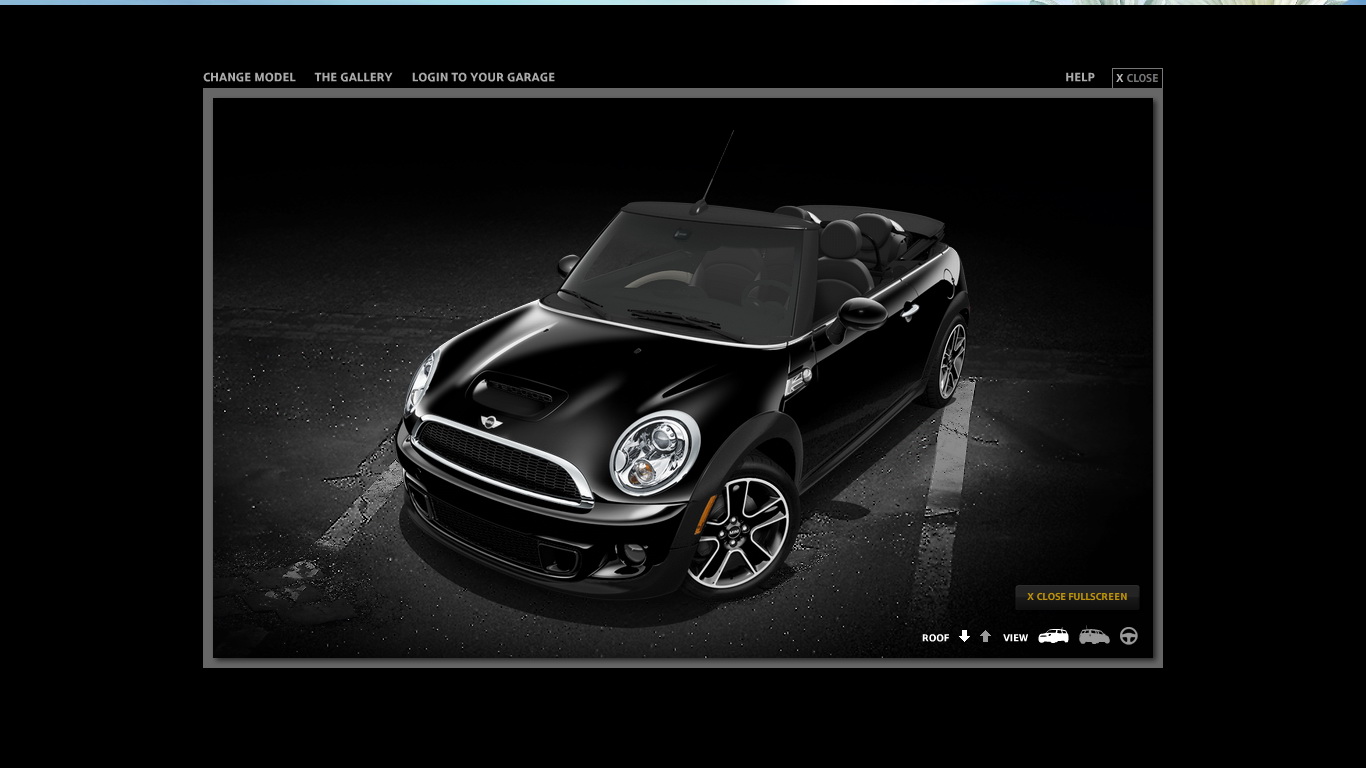Raise the roof with the up arrow
Image resolution: width=1366 pixels, height=768 pixels.
pos(985,637)
